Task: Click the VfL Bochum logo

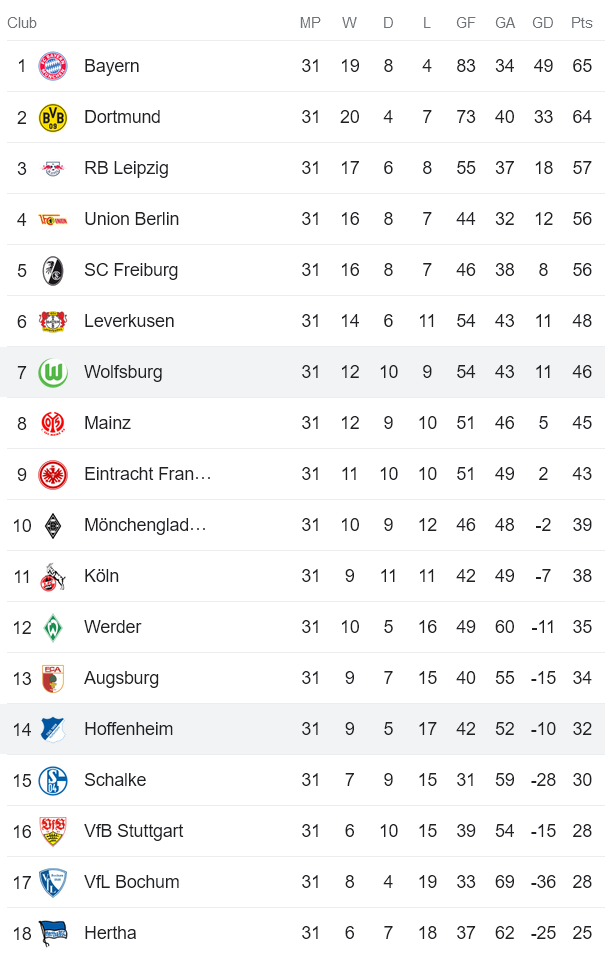Action: click(54, 882)
